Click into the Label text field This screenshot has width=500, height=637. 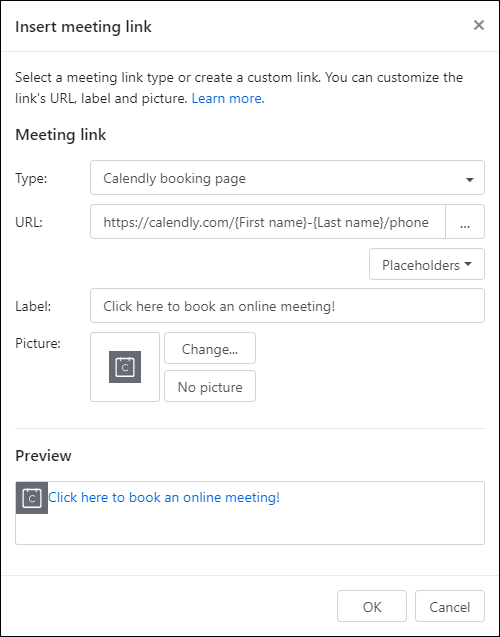[x=287, y=306]
